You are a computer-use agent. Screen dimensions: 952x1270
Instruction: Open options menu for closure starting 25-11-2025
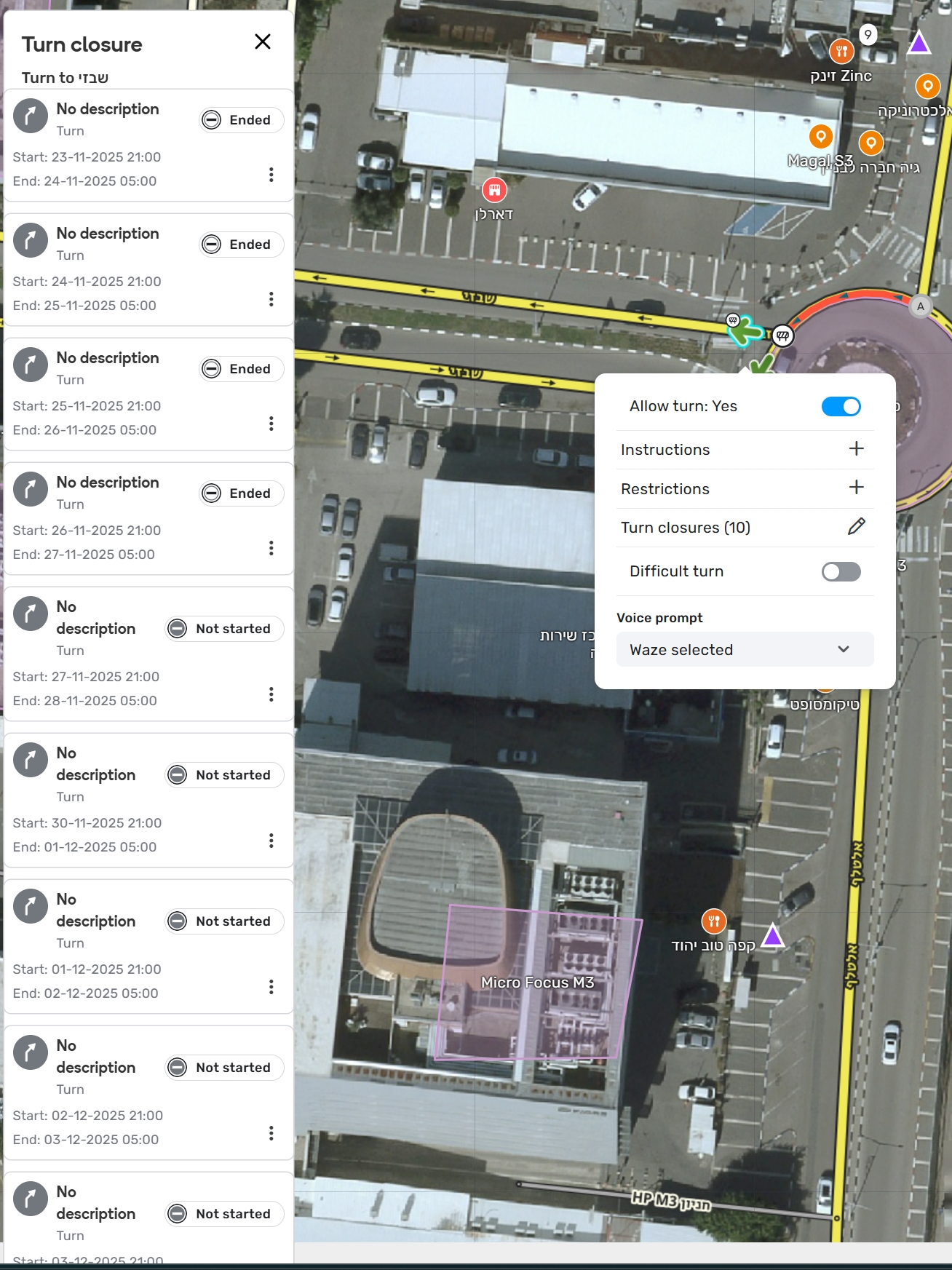271,424
